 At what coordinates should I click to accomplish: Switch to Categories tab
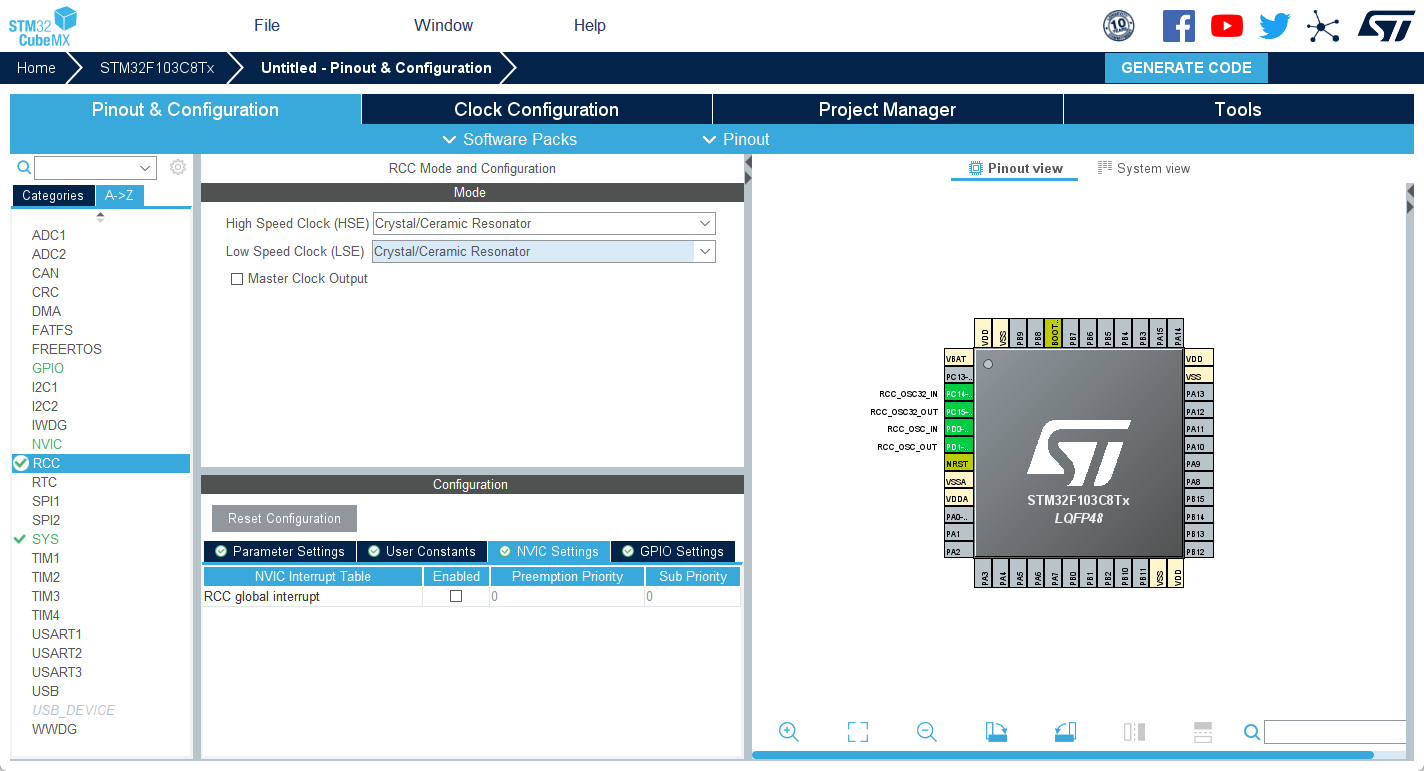(x=53, y=196)
